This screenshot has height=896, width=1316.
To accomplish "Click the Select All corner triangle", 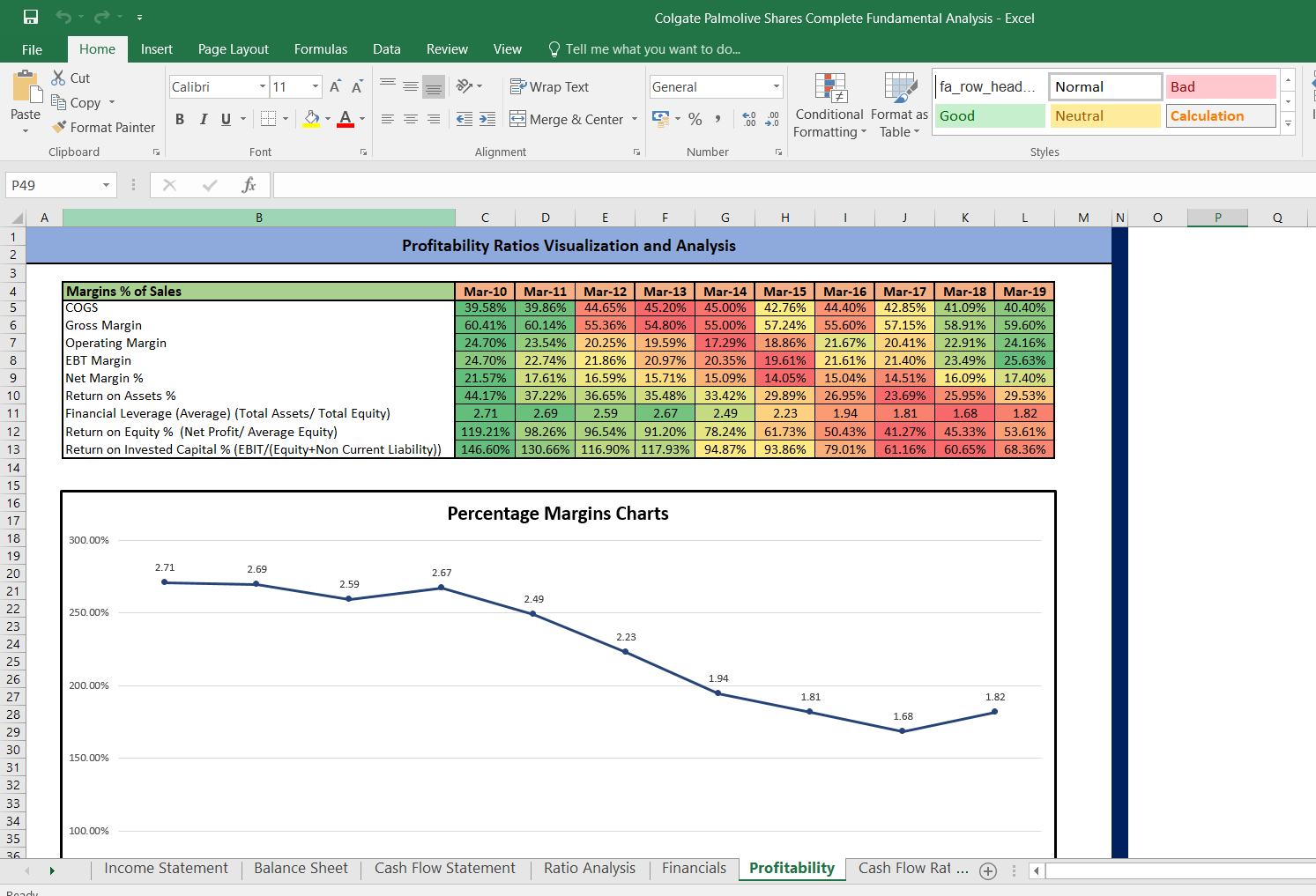I will [16, 218].
